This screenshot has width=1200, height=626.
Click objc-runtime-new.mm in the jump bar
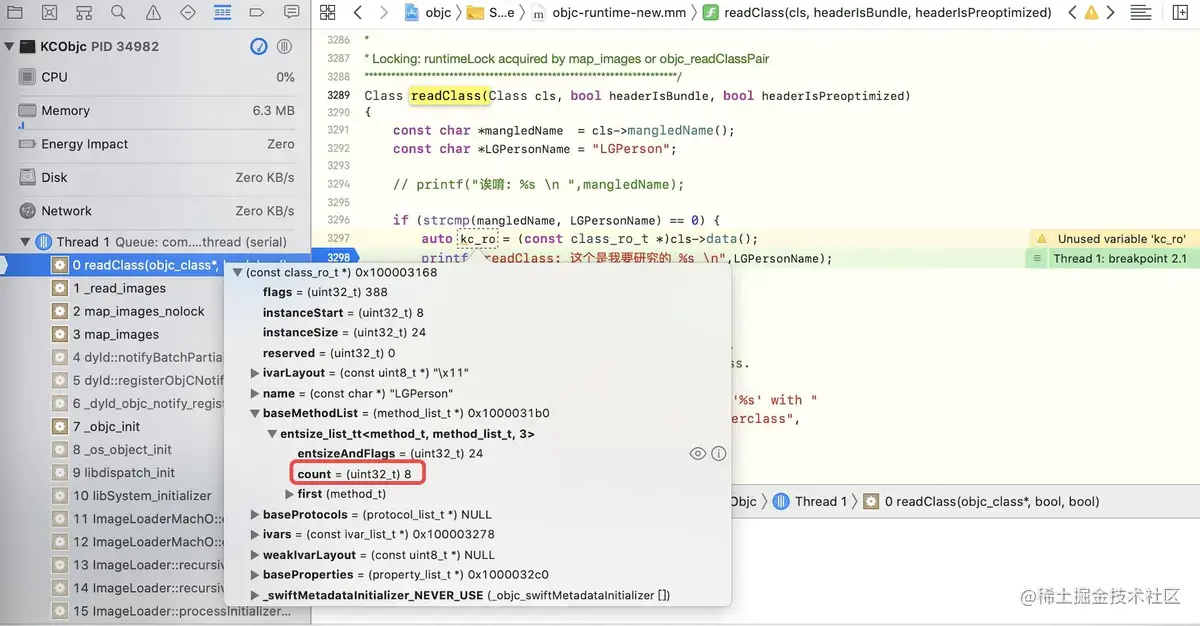607,13
